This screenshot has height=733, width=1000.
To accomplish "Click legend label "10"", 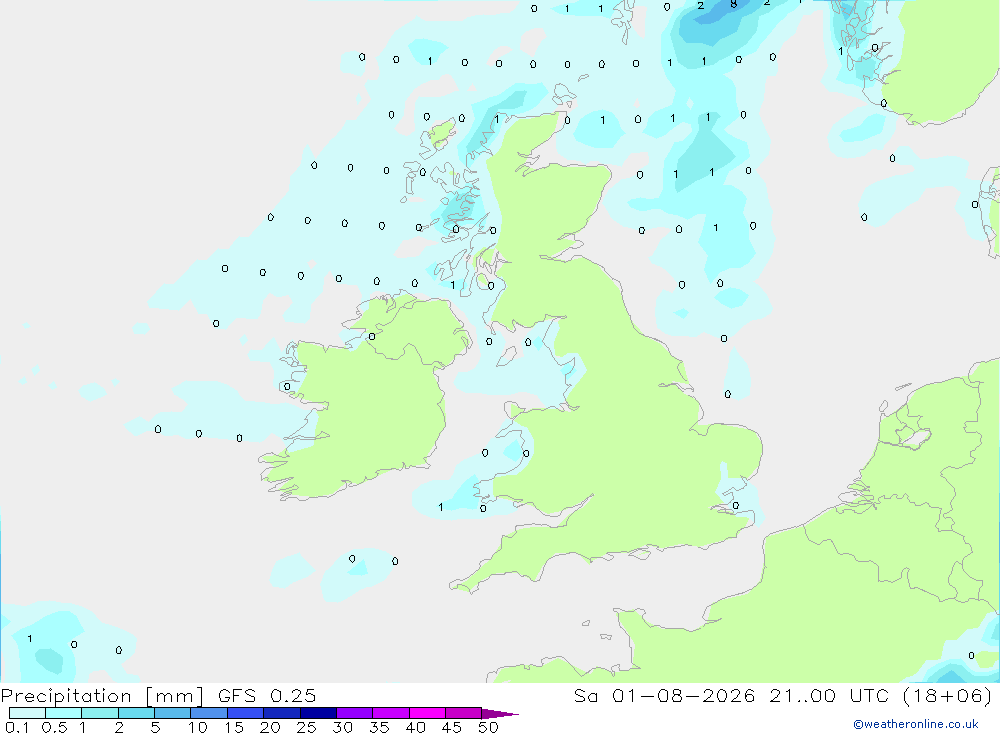I will pyautogui.click(x=198, y=727).
